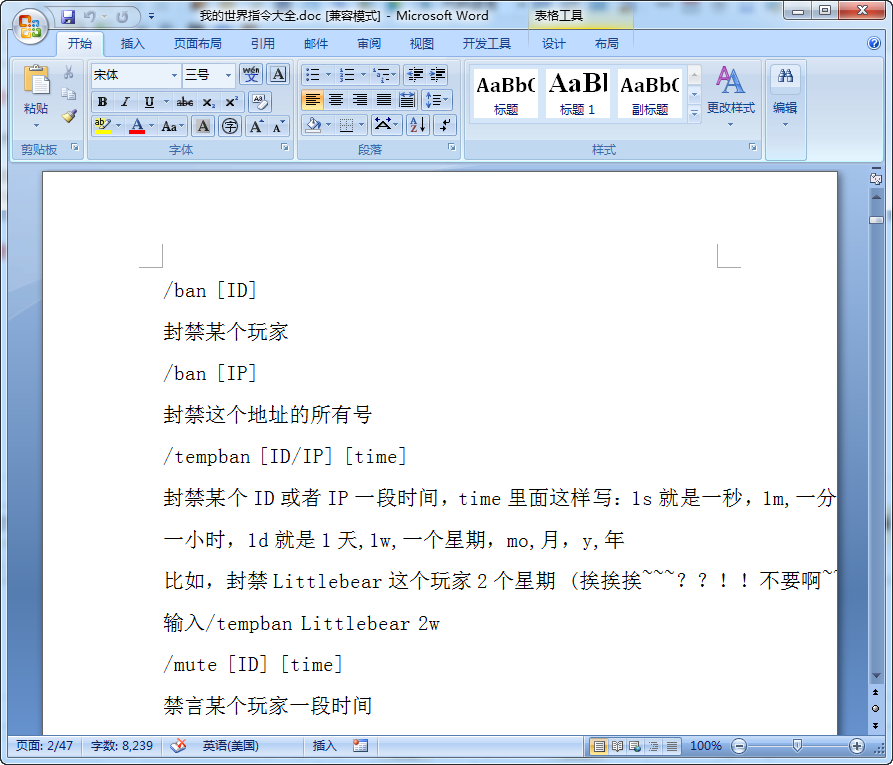Set center text alignment
The width and height of the screenshot is (893, 765).
pos(336,100)
